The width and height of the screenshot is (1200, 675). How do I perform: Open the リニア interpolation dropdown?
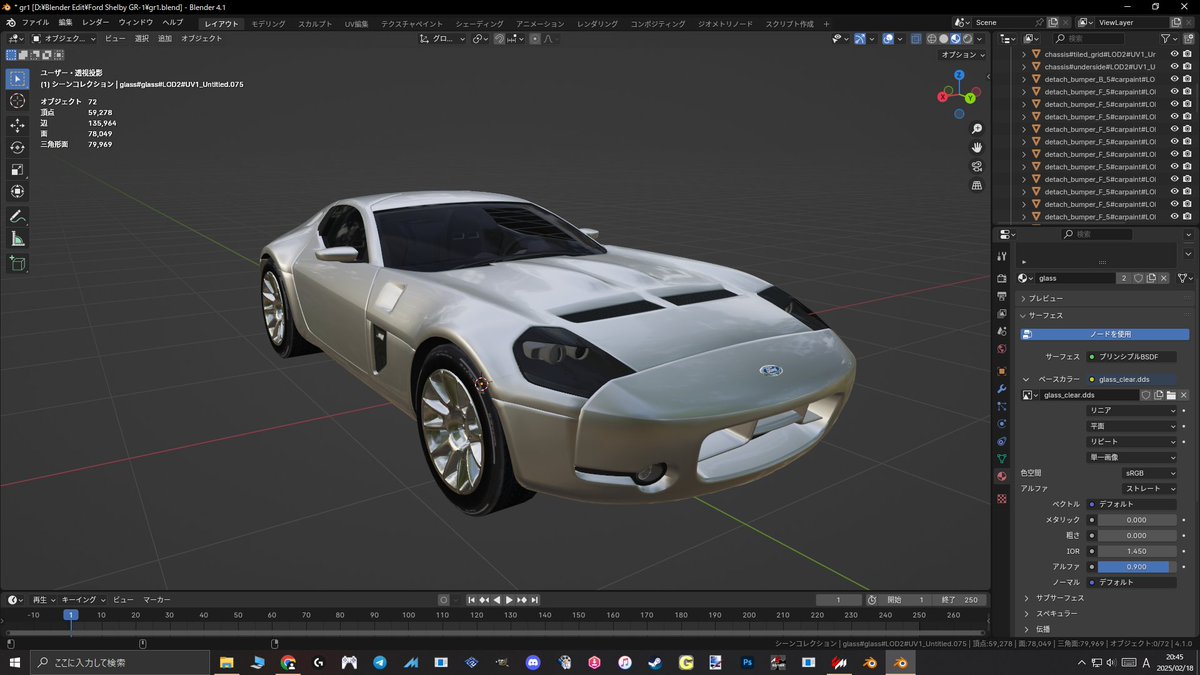coord(1133,410)
